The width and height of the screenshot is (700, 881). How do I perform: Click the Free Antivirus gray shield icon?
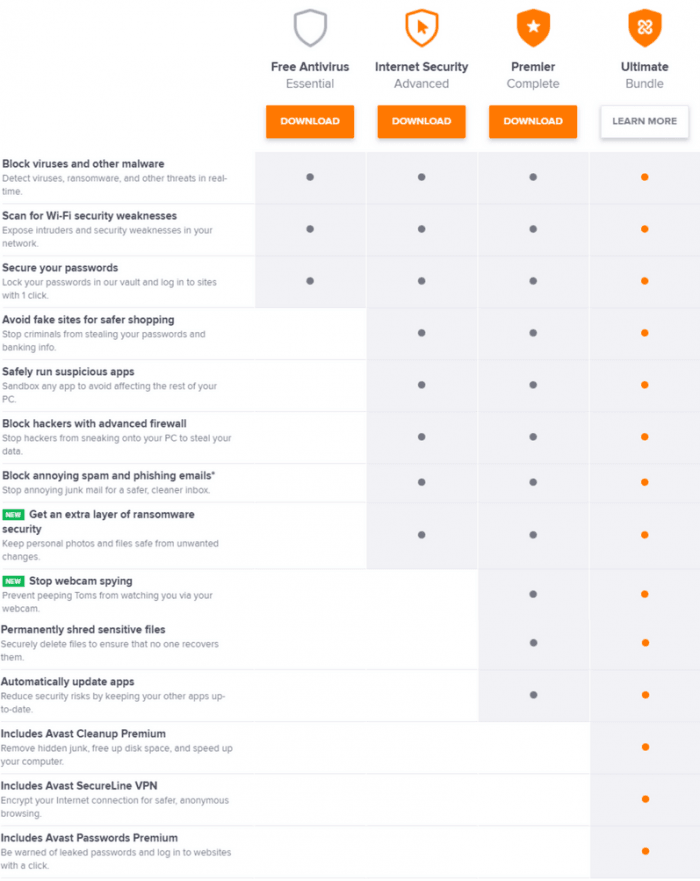pos(310,29)
